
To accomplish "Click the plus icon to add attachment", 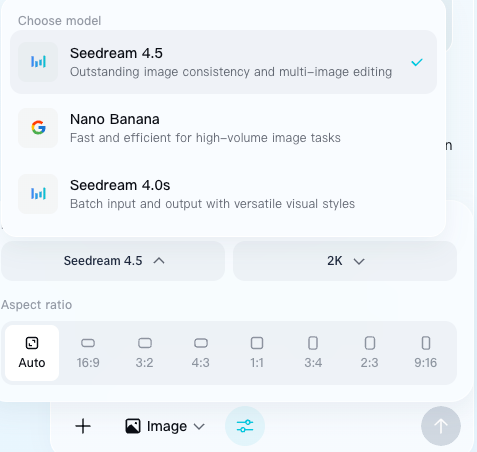I will click(x=83, y=426).
